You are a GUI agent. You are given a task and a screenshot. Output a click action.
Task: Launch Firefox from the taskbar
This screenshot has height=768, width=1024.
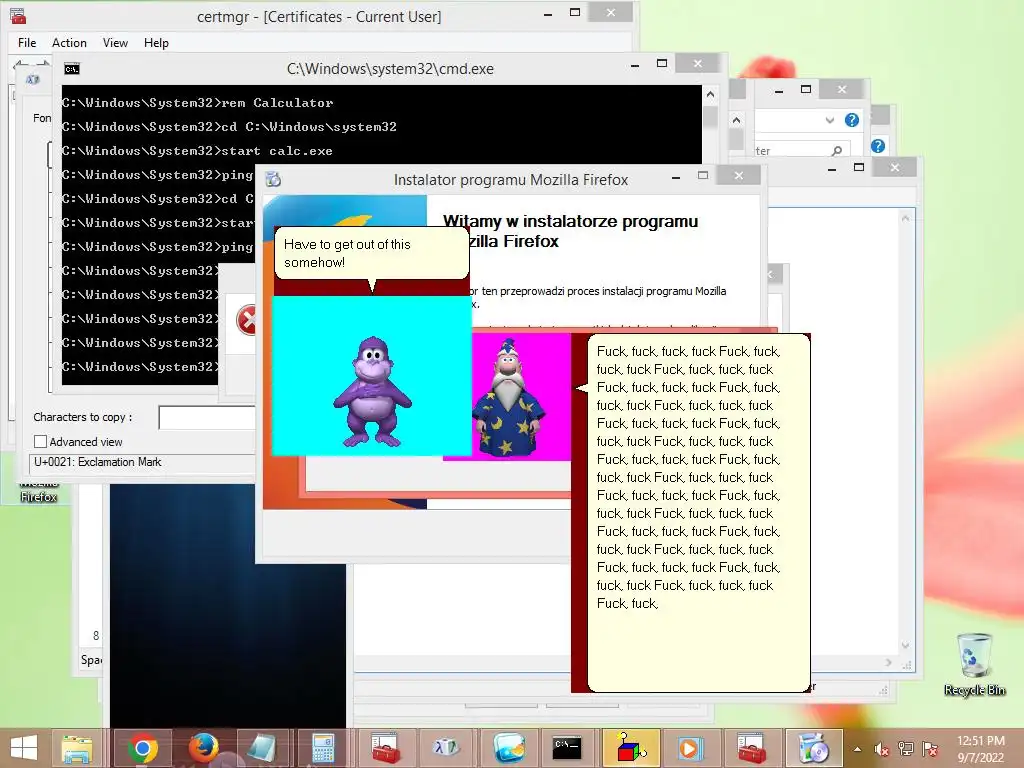(x=203, y=748)
